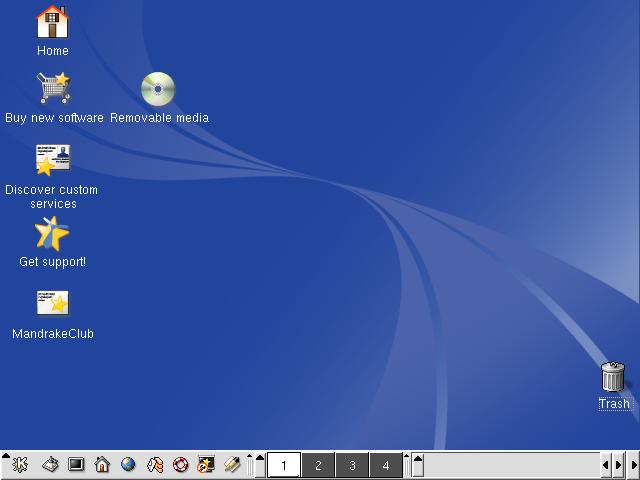Switch to virtual desktop 4
This screenshot has width=640, height=480.
pyautogui.click(x=386, y=465)
